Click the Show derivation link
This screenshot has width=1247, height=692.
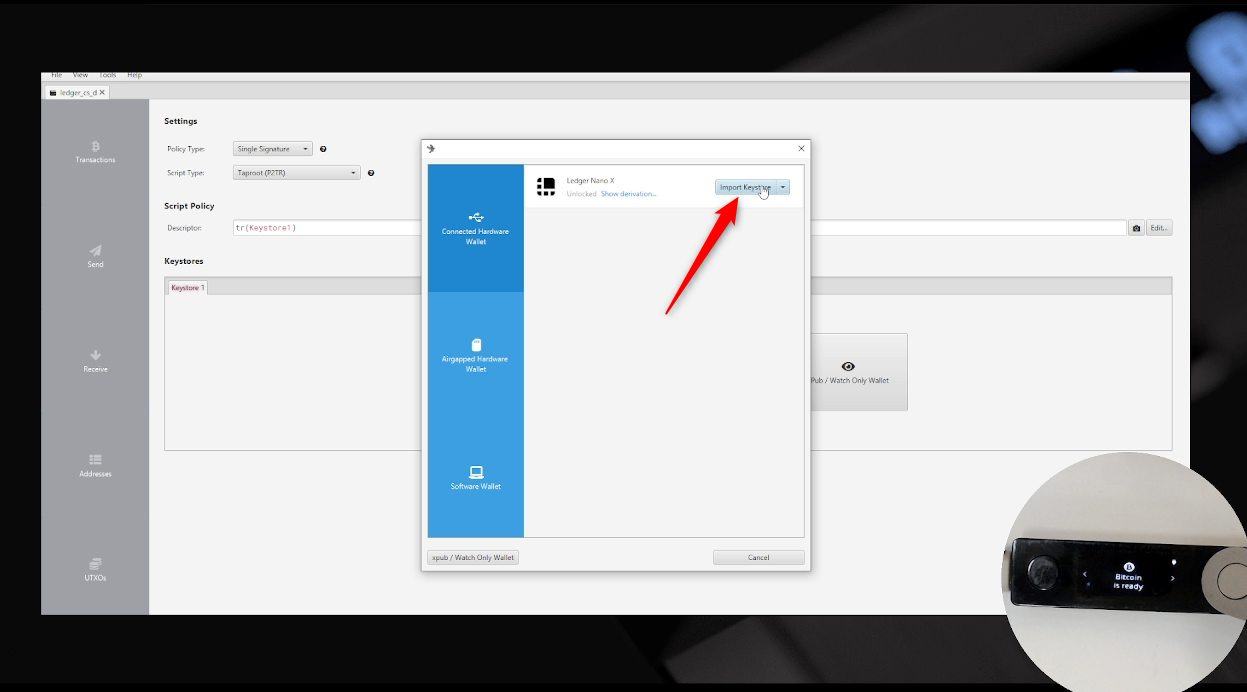[x=628, y=194]
